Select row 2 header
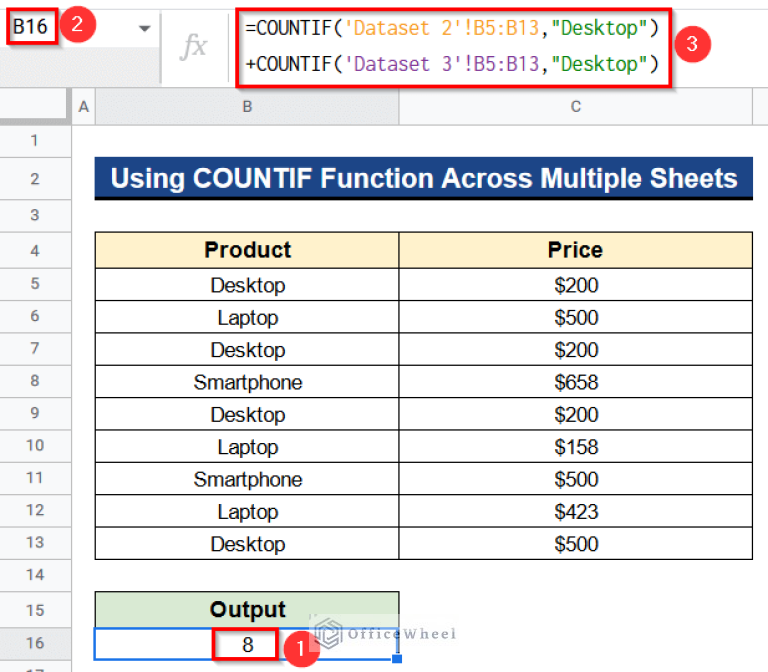768x672 pixels. pyautogui.click(x=35, y=179)
